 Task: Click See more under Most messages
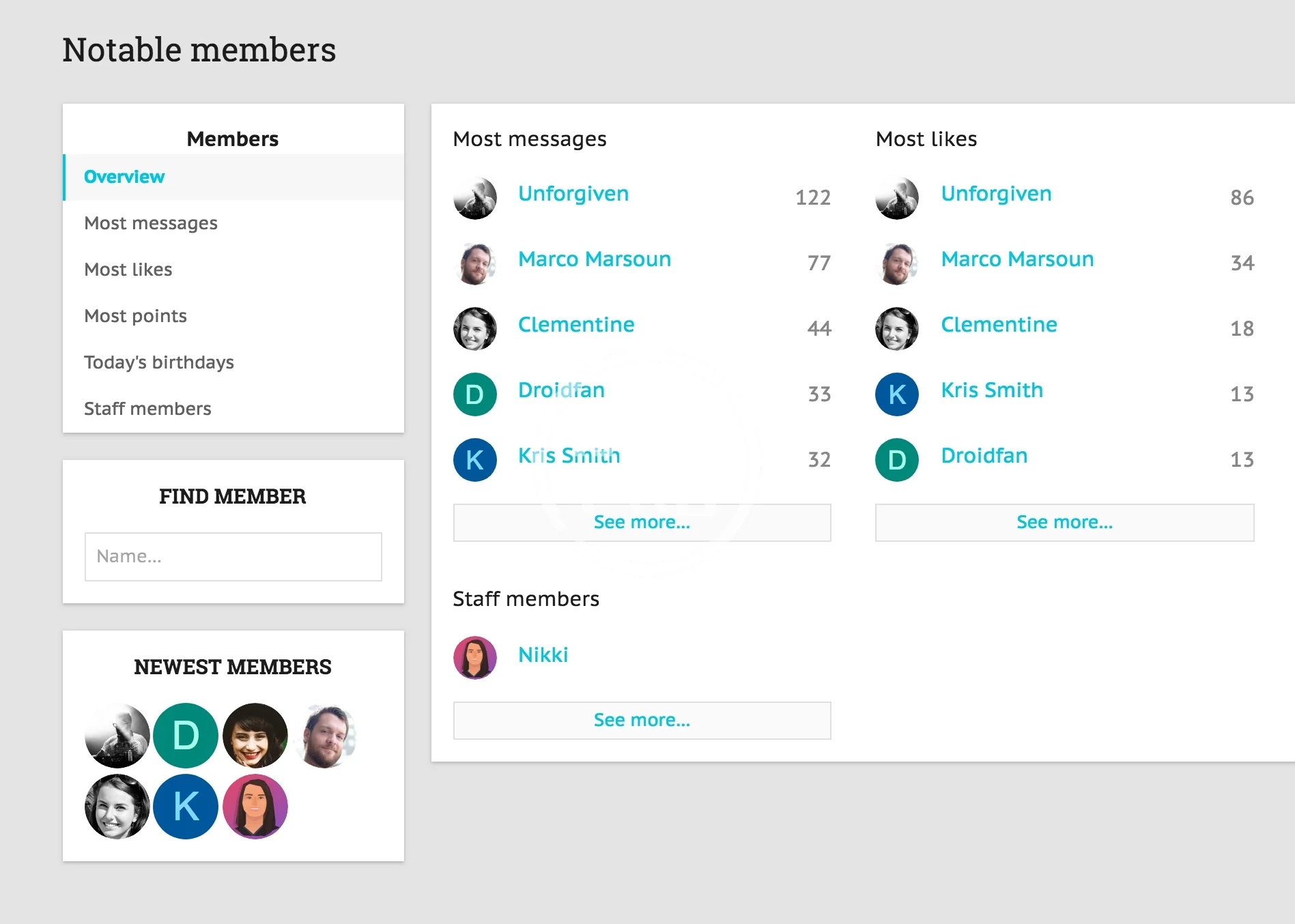point(642,523)
